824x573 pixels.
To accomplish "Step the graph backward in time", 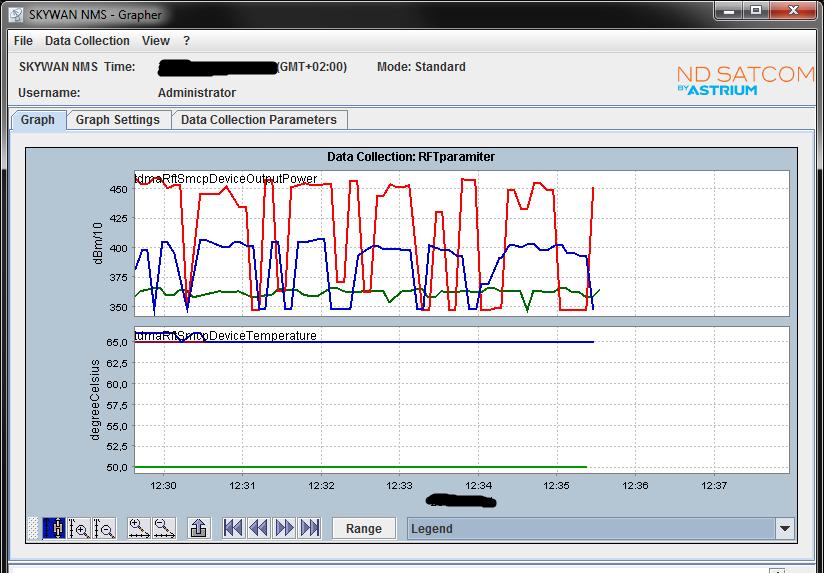I will (259, 528).
